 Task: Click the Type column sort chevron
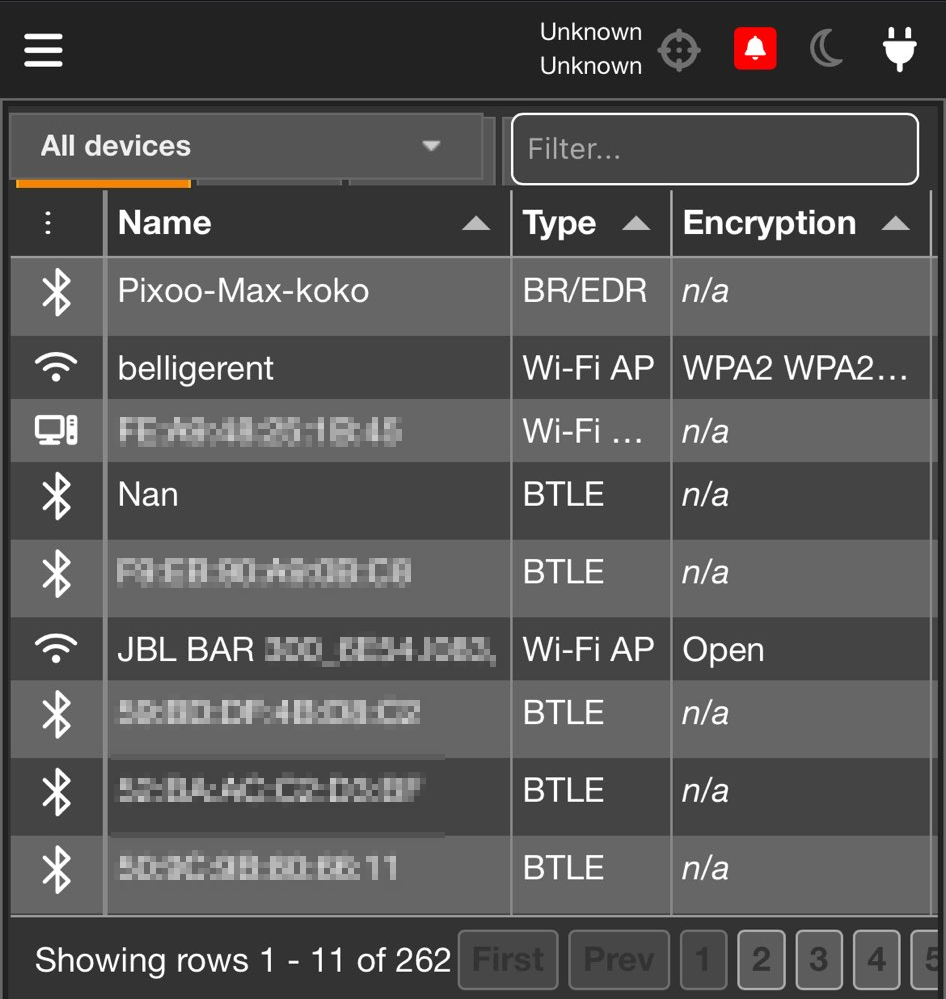638,223
